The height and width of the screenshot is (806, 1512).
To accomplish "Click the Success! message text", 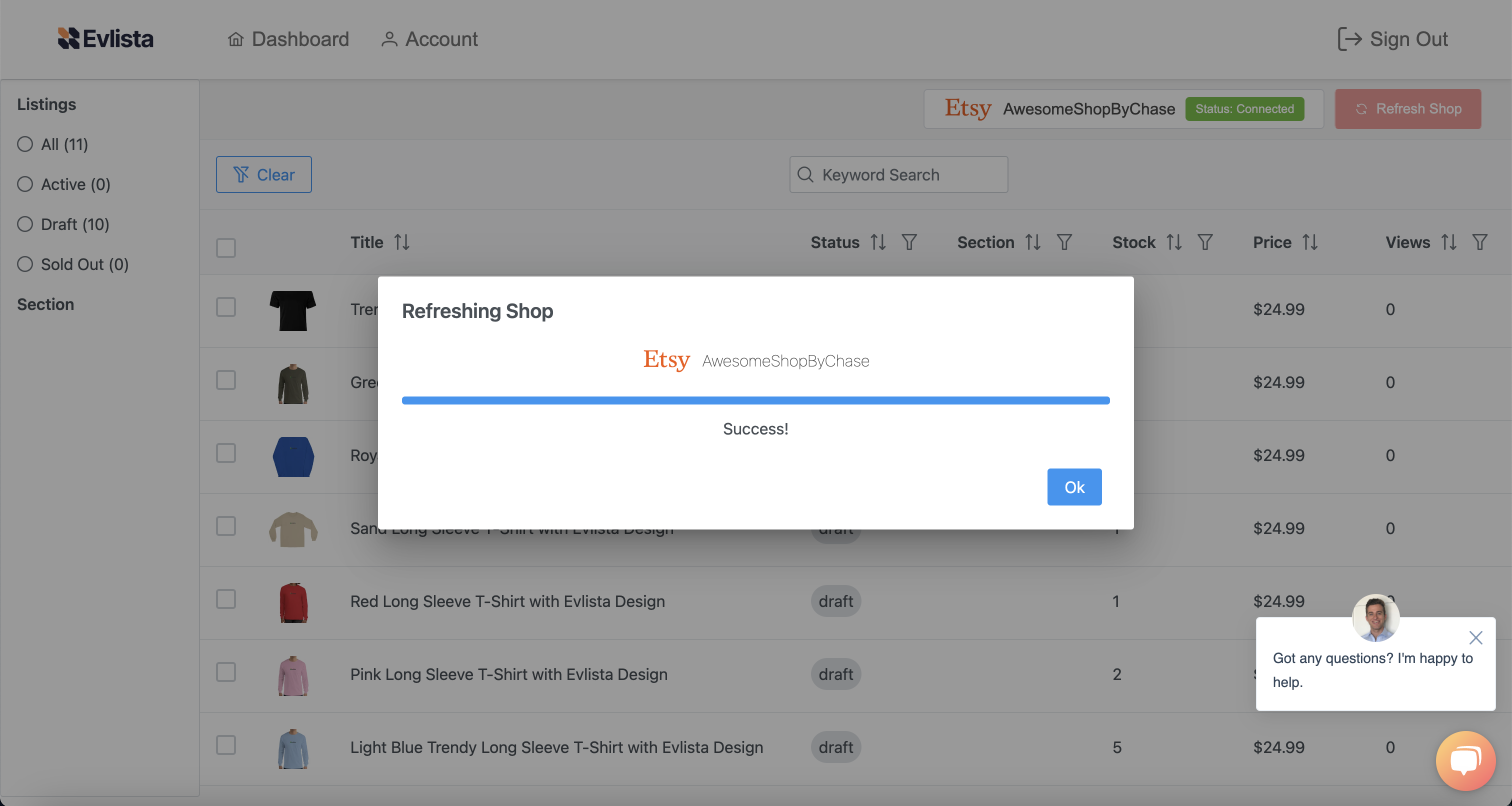I will pyautogui.click(x=755, y=429).
